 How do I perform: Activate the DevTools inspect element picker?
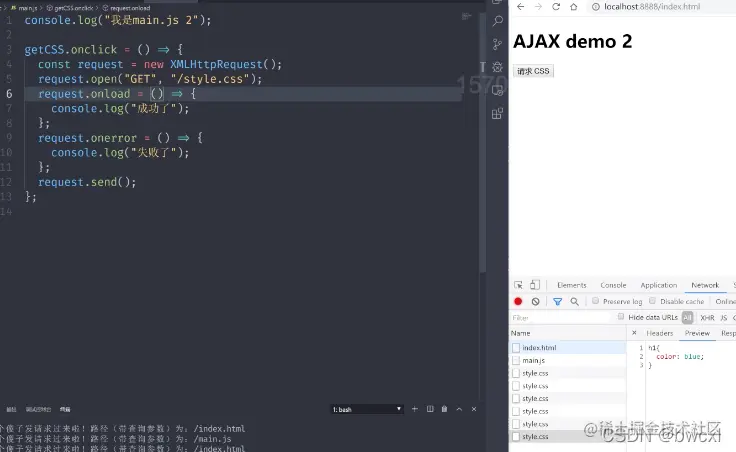(518, 285)
